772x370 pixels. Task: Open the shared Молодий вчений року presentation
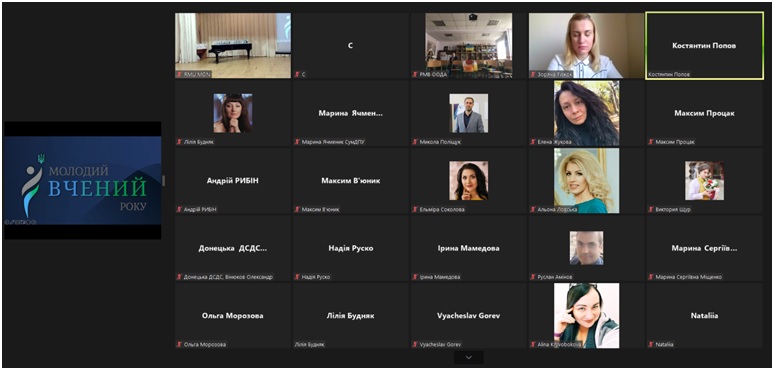[83, 180]
